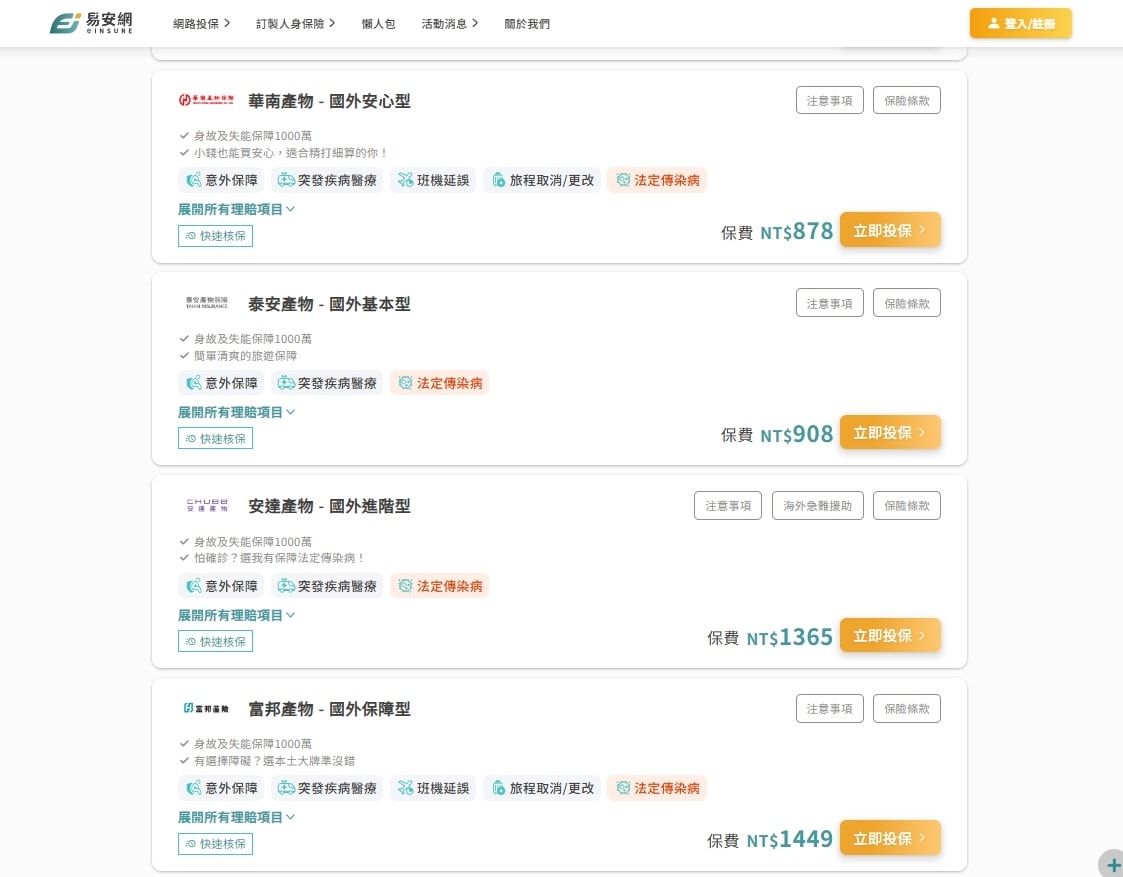Screen dimensions: 1123x877
Task: Click 立即投保 for NT$878 plan
Action: tap(890, 230)
